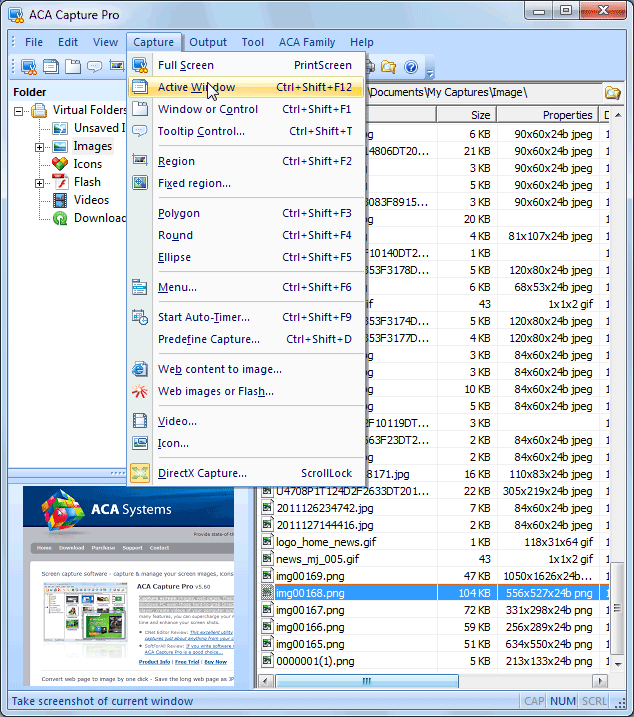The width and height of the screenshot is (634, 717).
Task: Open the ACA Family menu
Action: [307, 42]
